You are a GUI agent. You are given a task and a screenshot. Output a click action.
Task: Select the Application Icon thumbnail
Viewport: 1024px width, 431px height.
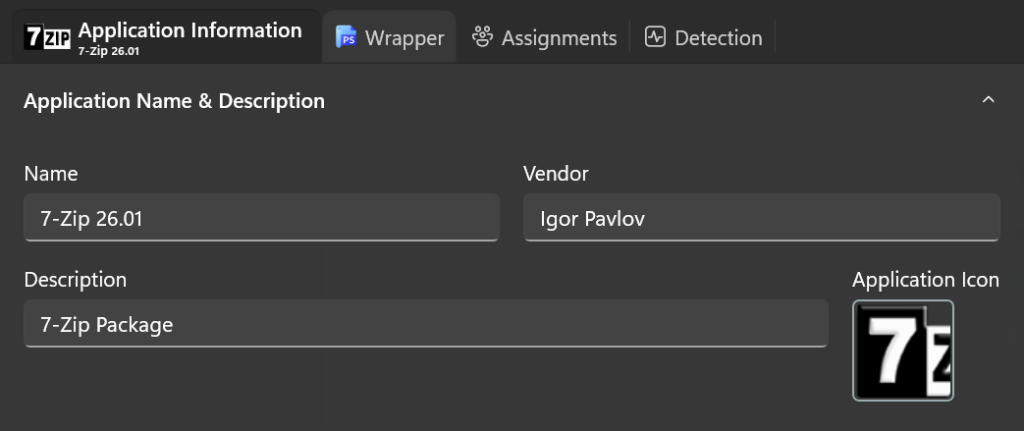903,351
